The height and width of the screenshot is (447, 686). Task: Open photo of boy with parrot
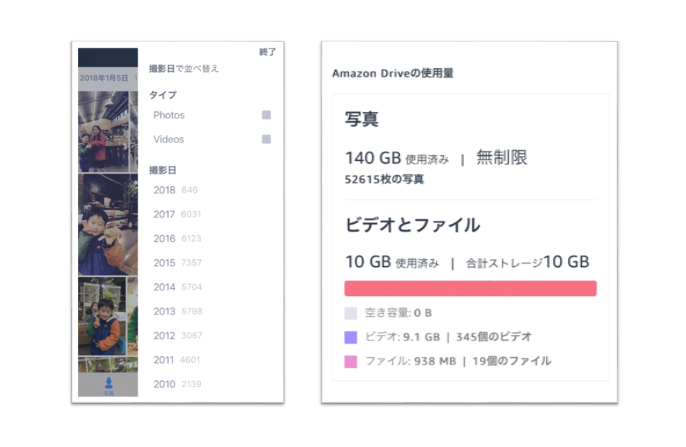(x=102, y=316)
